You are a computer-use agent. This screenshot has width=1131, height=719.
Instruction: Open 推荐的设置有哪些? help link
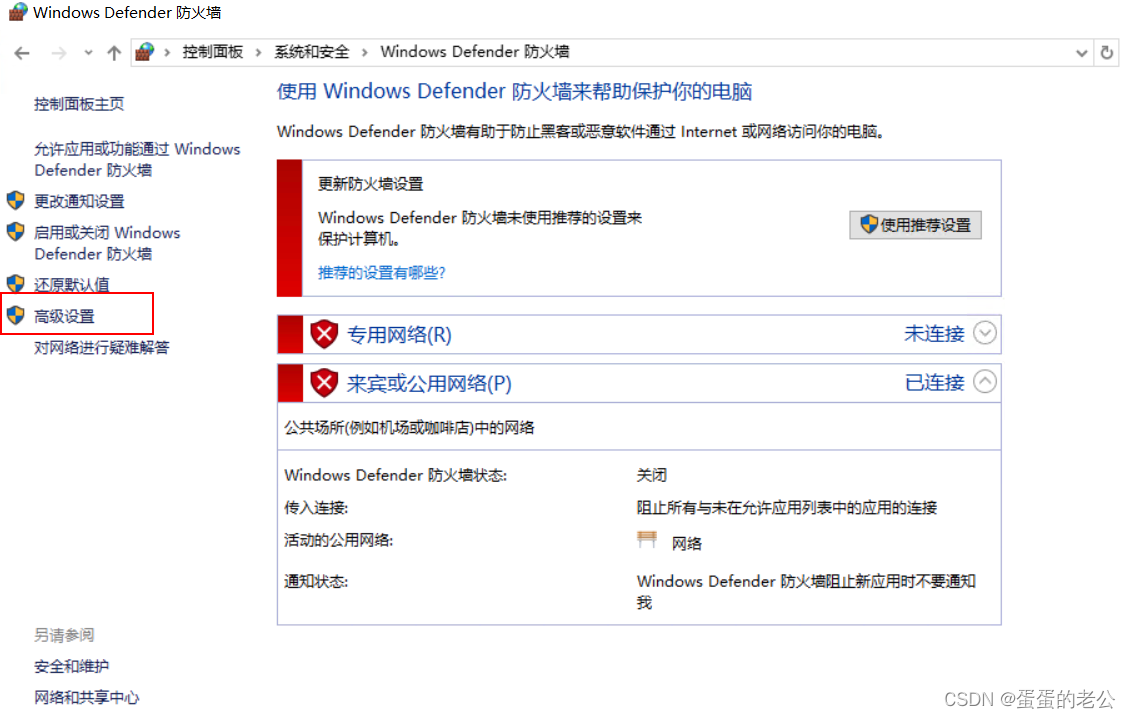(x=382, y=273)
